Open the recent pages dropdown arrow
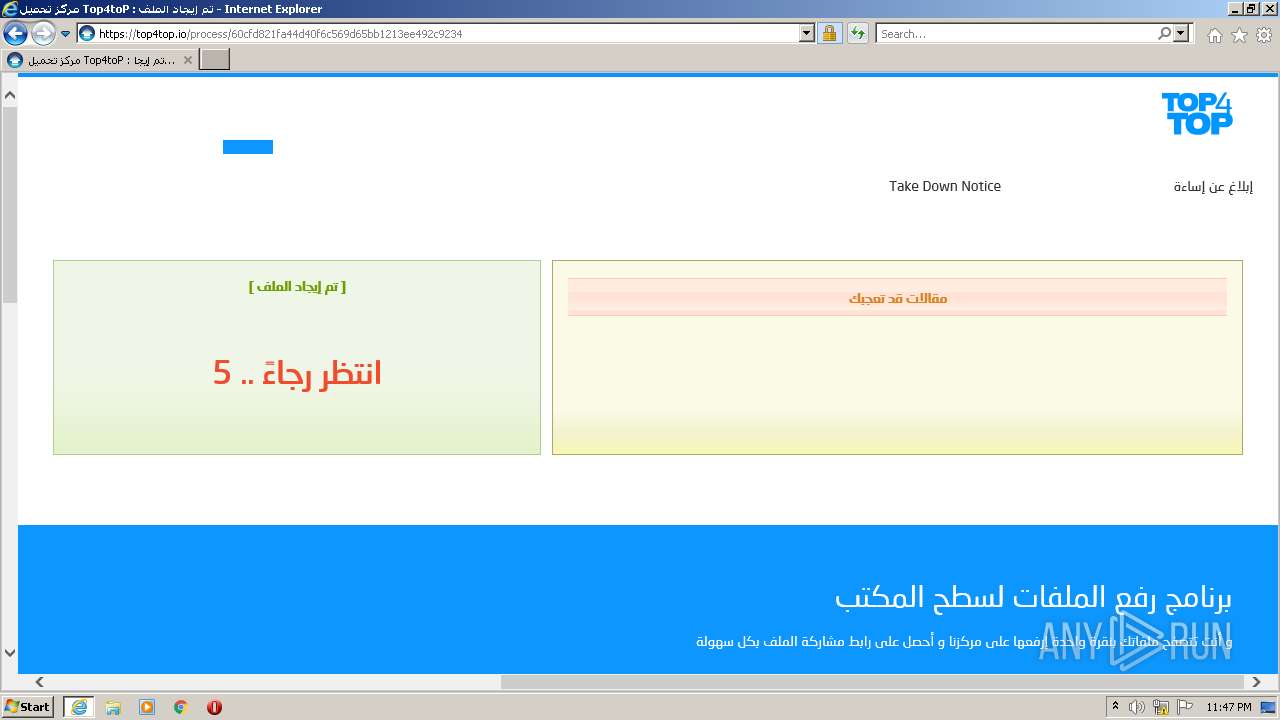This screenshot has width=1280, height=720. pos(66,33)
